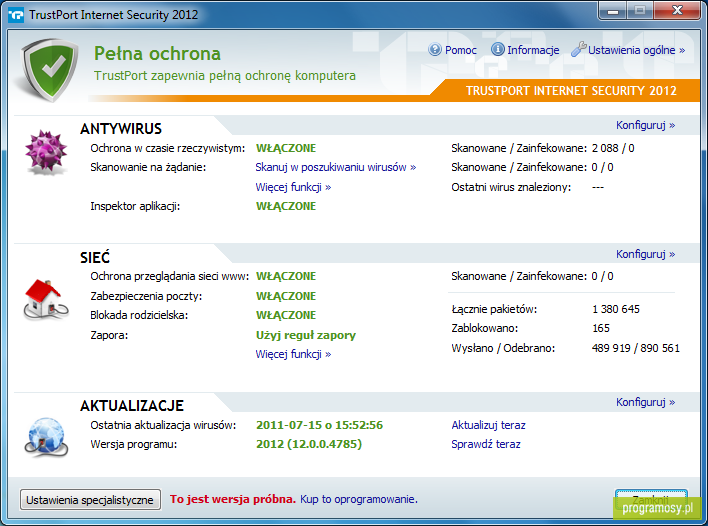Viewport: 708px width, 526px height.
Task: Open the Ustawienia specjalistyczne button
Action: (90, 500)
